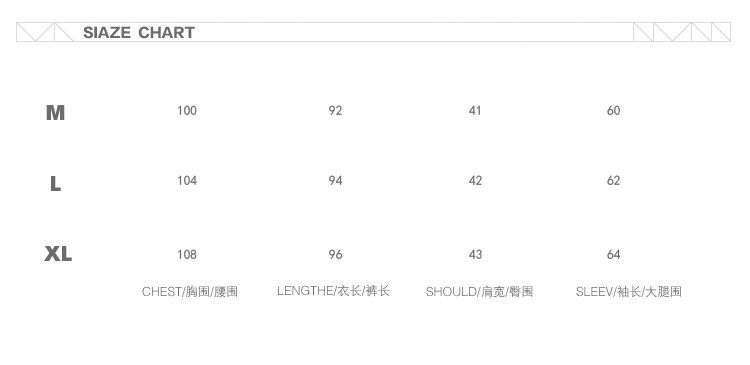Click the shoulder value 42 in L row
Image resolution: width=750 pixels, height=365 pixels.
(x=475, y=180)
